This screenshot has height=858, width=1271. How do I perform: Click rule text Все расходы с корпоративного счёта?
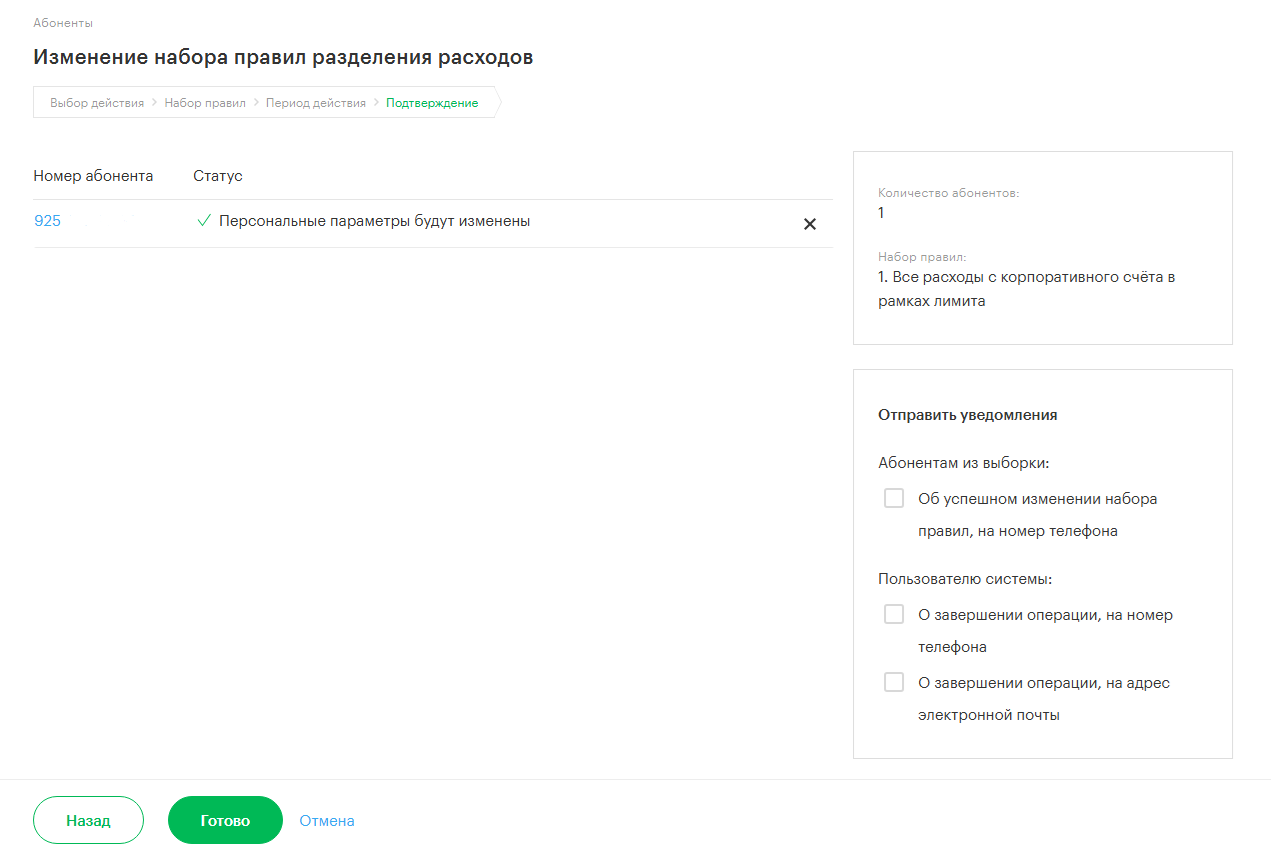coord(1026,289)
